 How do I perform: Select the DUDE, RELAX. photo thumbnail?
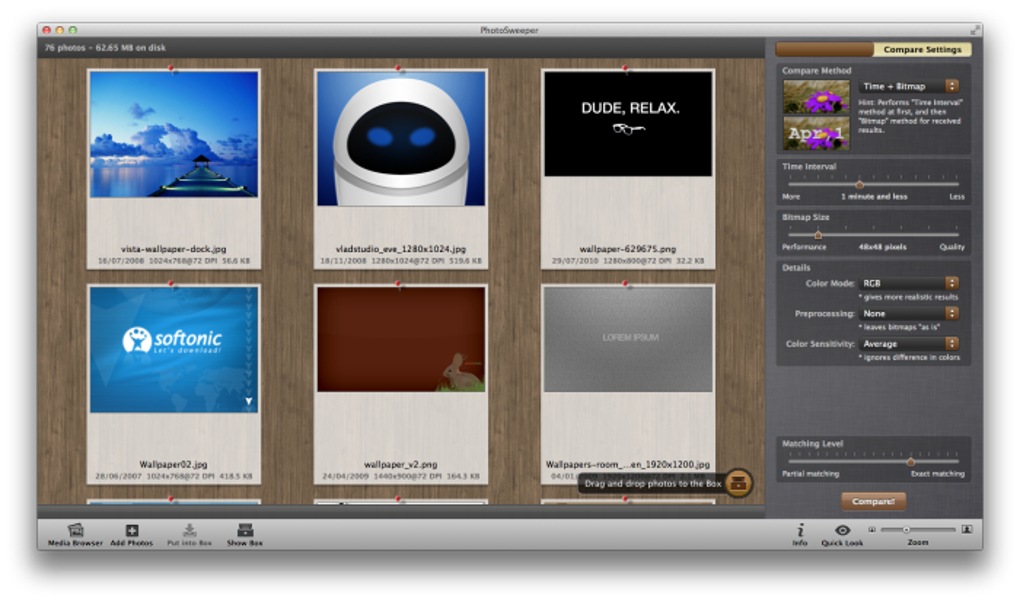coord(628,124)
